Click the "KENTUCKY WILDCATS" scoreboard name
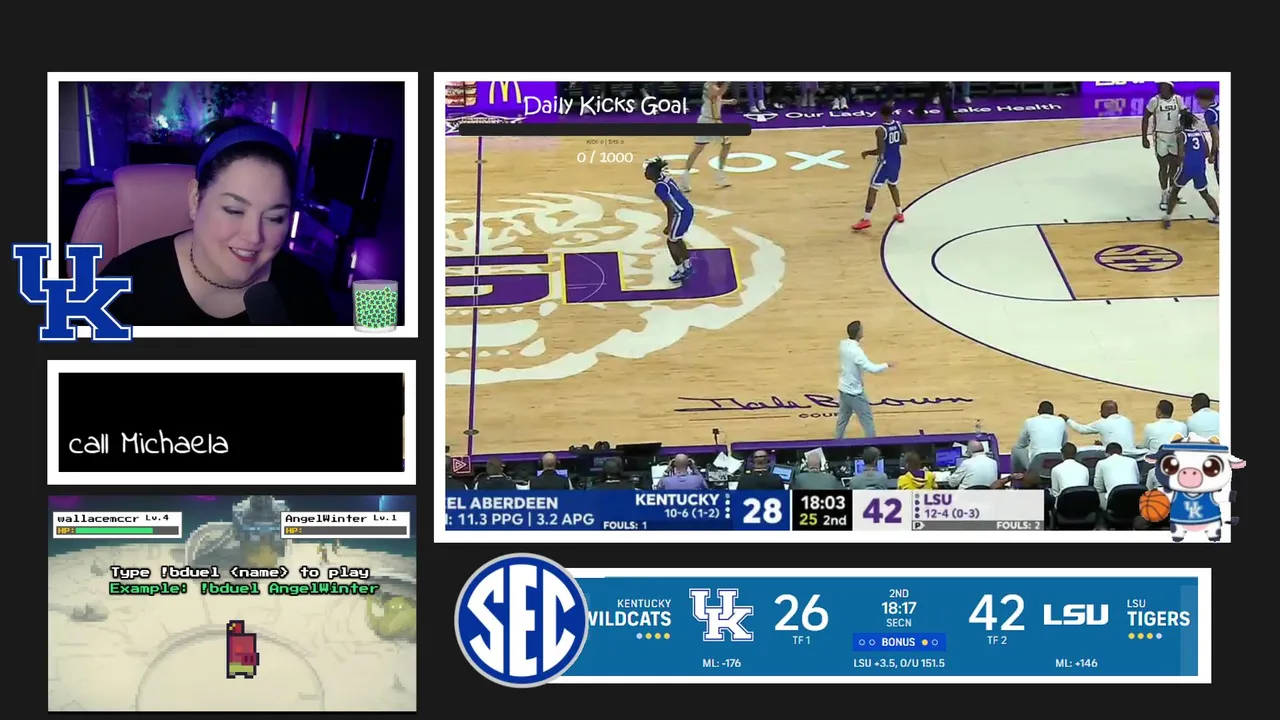Screen dimensions: 1280x720 pyautogui.click(x=629, y=612)
